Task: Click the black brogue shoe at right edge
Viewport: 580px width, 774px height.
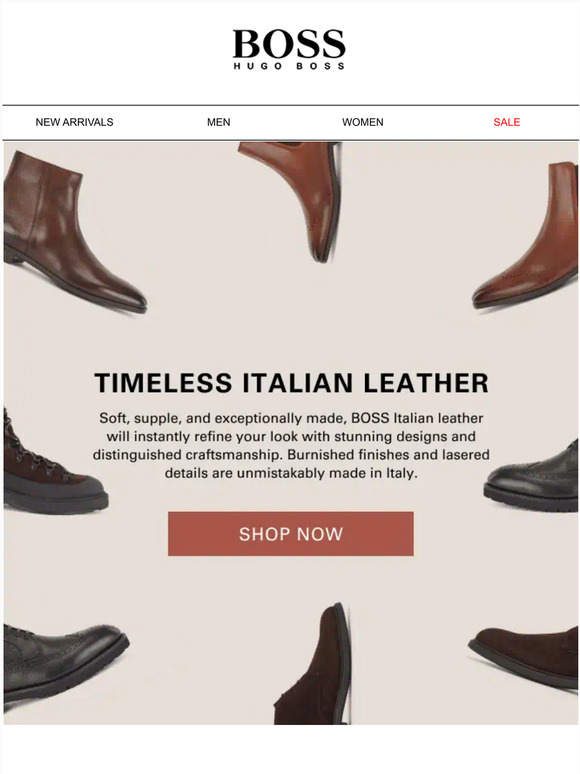Action: pyautogui.click(x=533, y=479)
